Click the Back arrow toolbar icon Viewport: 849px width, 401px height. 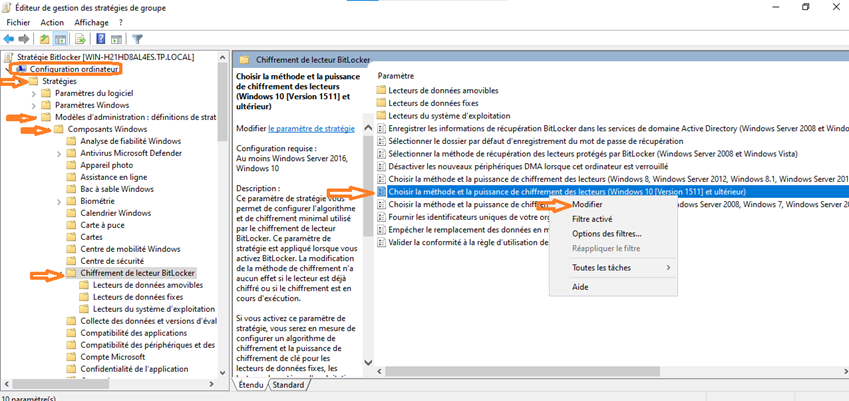9,39
